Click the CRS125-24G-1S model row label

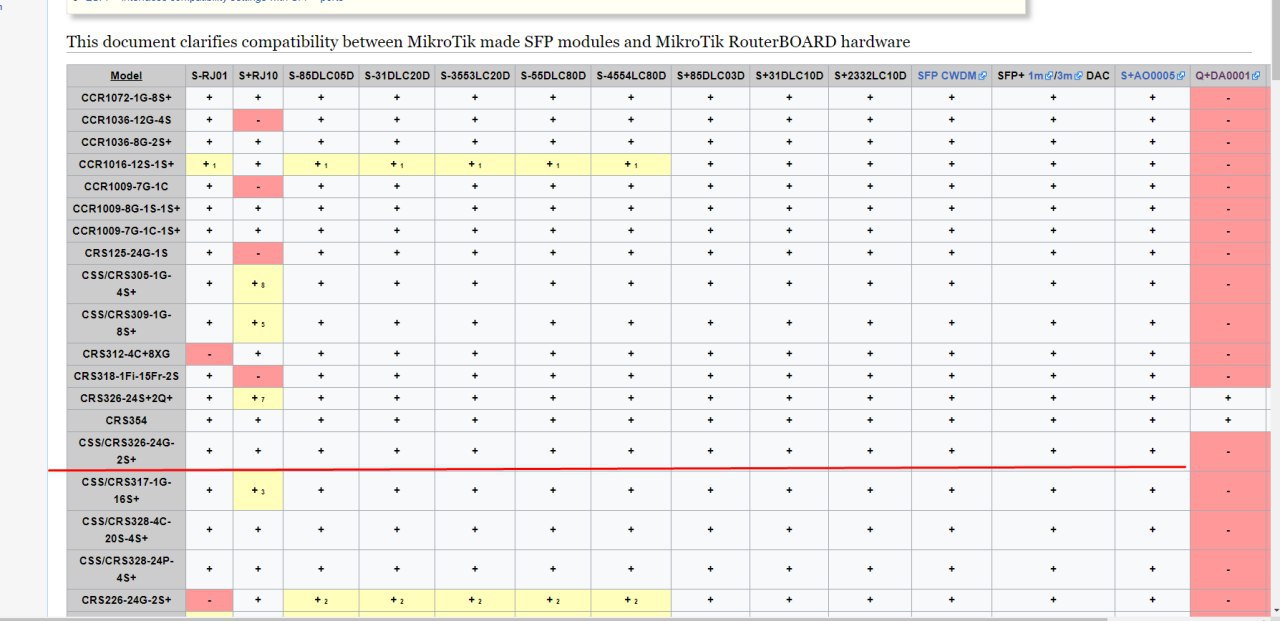coord(126,253)
